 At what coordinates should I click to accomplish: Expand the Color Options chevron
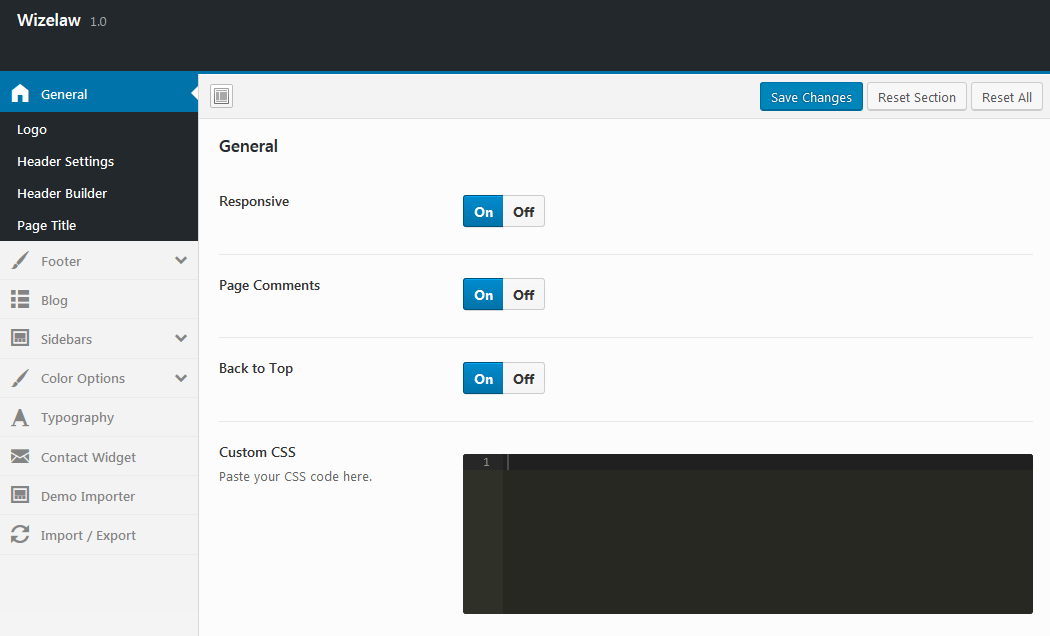click(181, 378)
